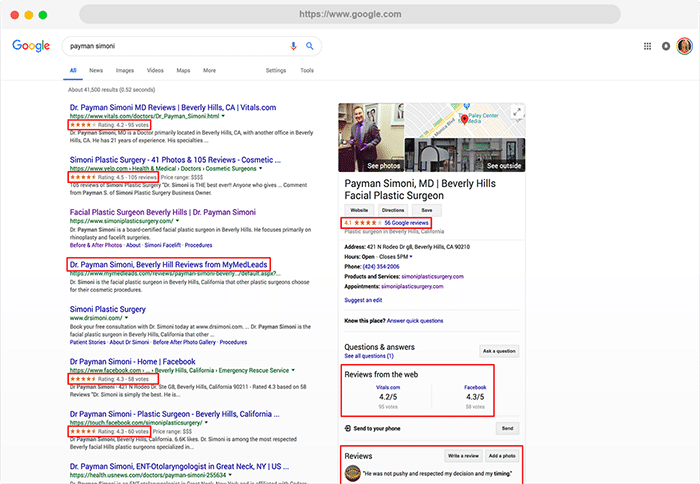Image resolution: width=700 pixels, height=484 pixels.
Task: Expand the hours dropdown next to Closes 5PM
Action: point(411,257)
